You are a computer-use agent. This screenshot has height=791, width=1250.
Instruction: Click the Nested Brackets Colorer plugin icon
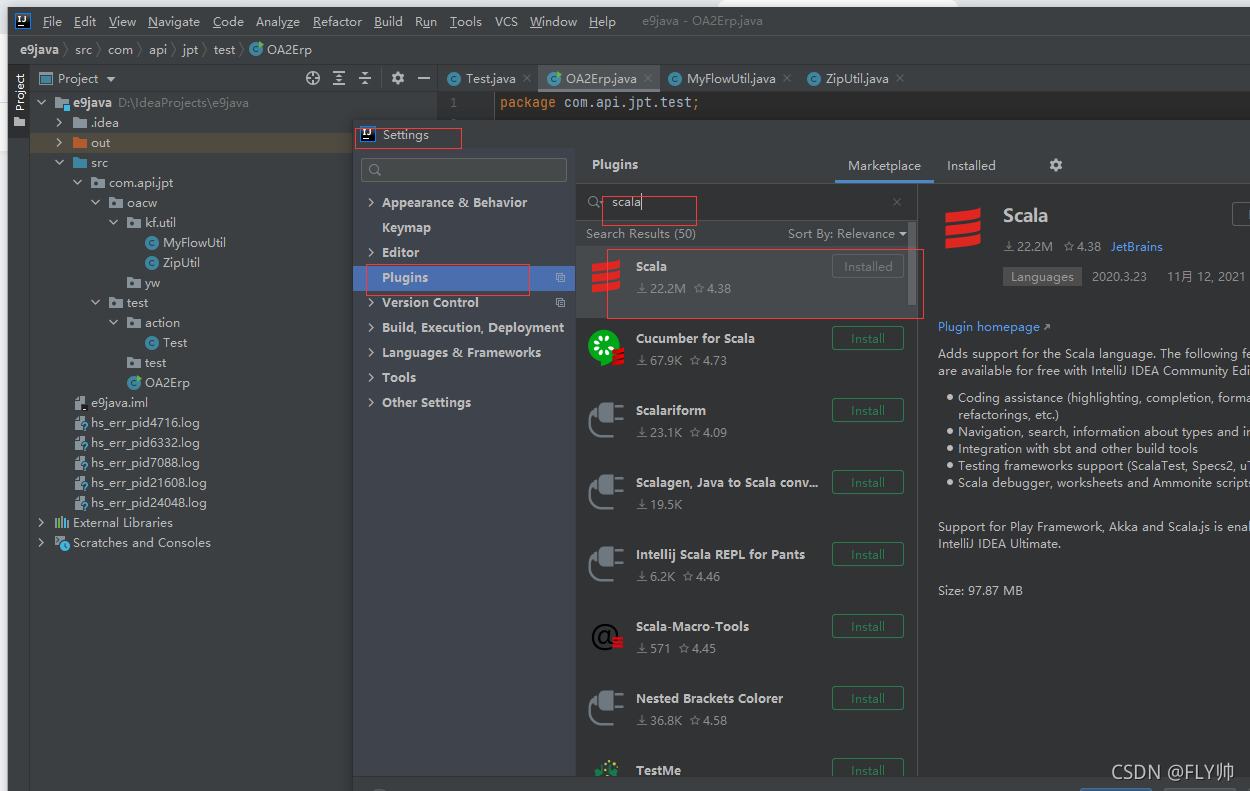(607, 707)
